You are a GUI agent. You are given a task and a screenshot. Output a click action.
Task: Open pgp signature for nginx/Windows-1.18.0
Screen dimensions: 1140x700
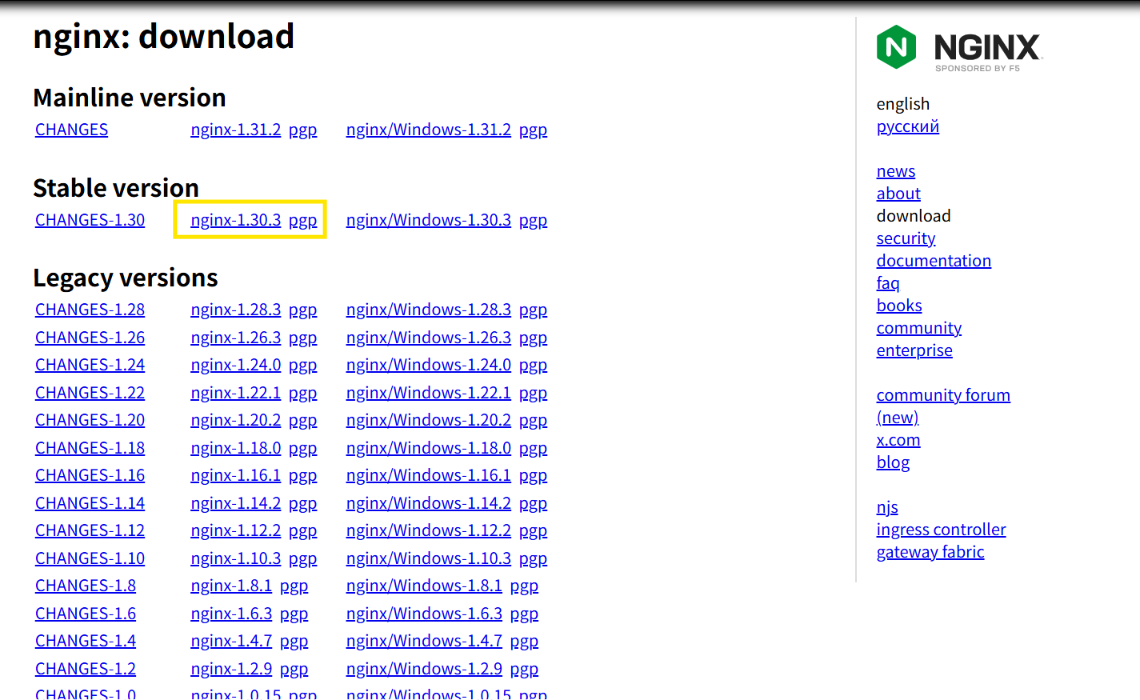click(533, 448)
